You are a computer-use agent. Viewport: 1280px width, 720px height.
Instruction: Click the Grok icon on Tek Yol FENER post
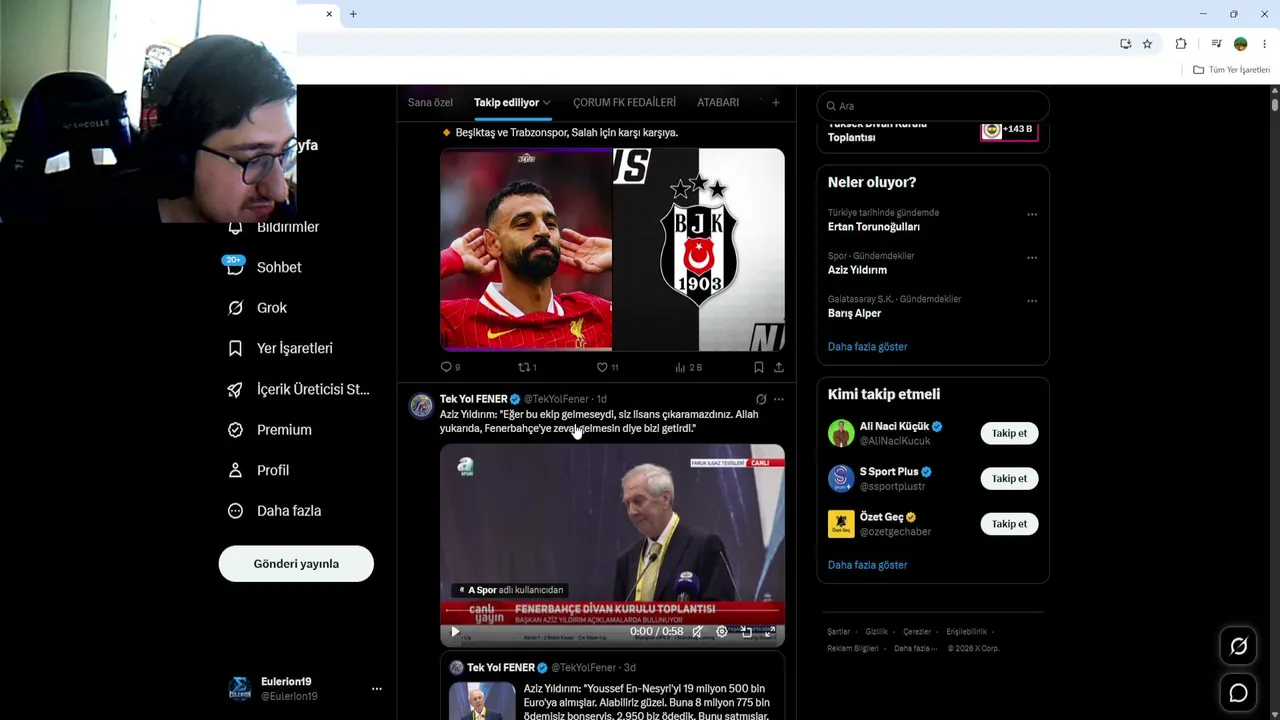[761, 399]
